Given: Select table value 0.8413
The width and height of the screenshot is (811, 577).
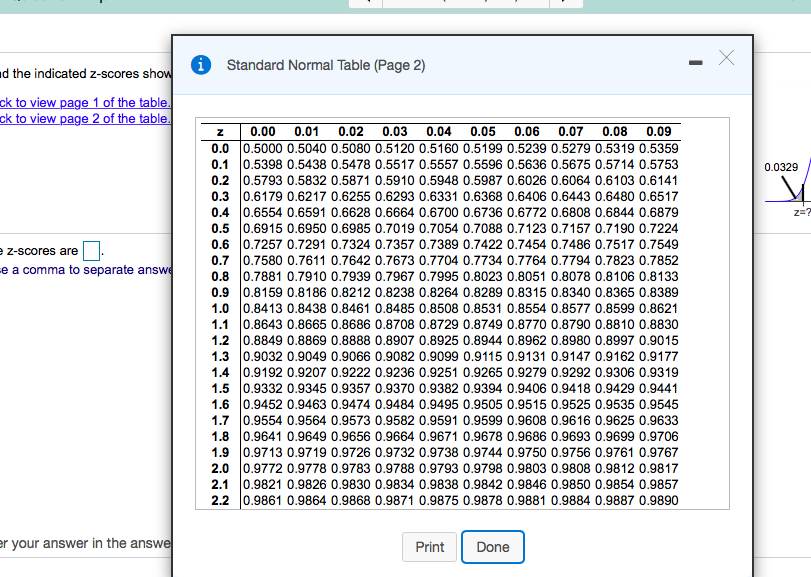Looking at the screenshot, I should point(263,309).
